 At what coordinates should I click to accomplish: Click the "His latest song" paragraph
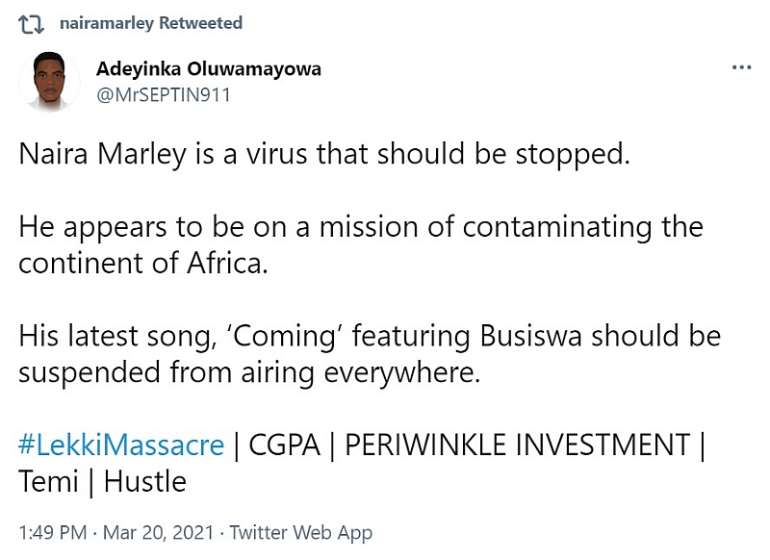pos(370,354)
